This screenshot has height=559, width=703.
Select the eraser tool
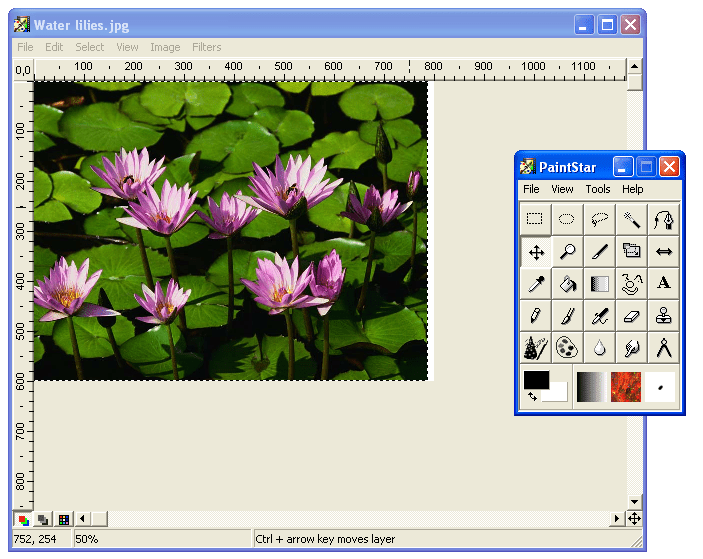click(632, 316)
